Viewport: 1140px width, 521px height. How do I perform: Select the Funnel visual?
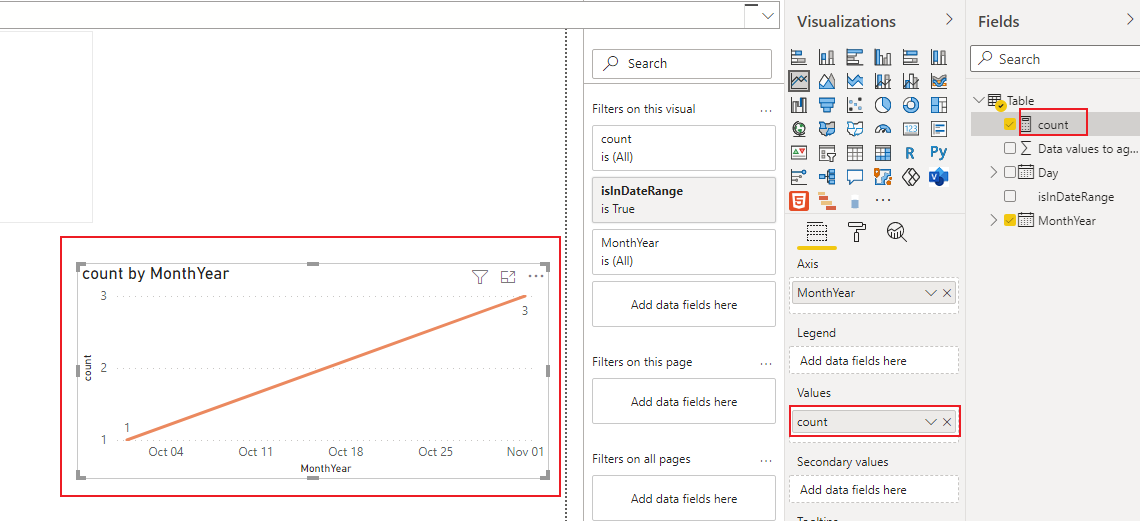[827, 105]
